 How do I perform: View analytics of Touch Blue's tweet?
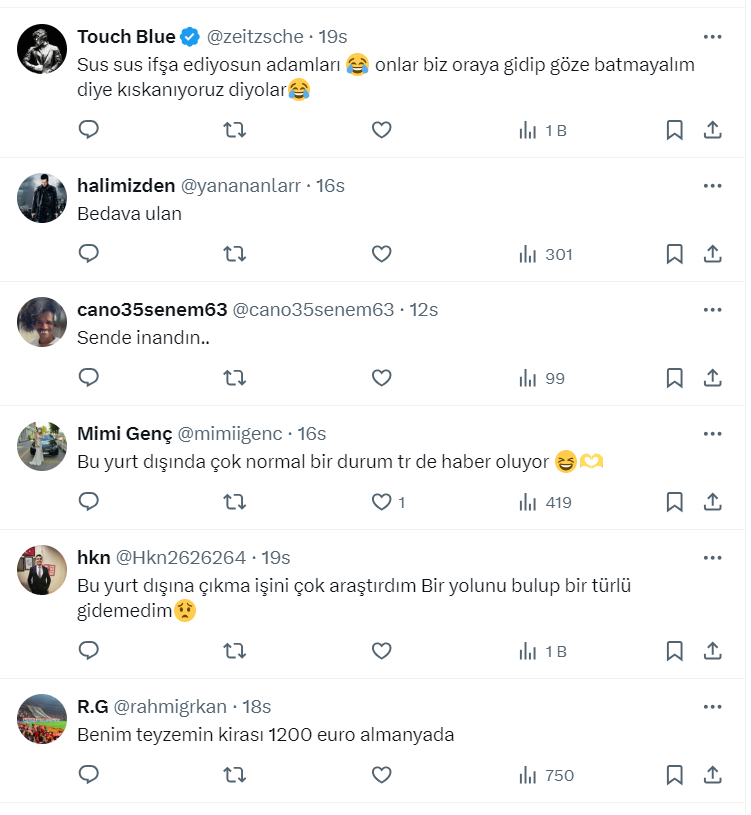(542, 130)
